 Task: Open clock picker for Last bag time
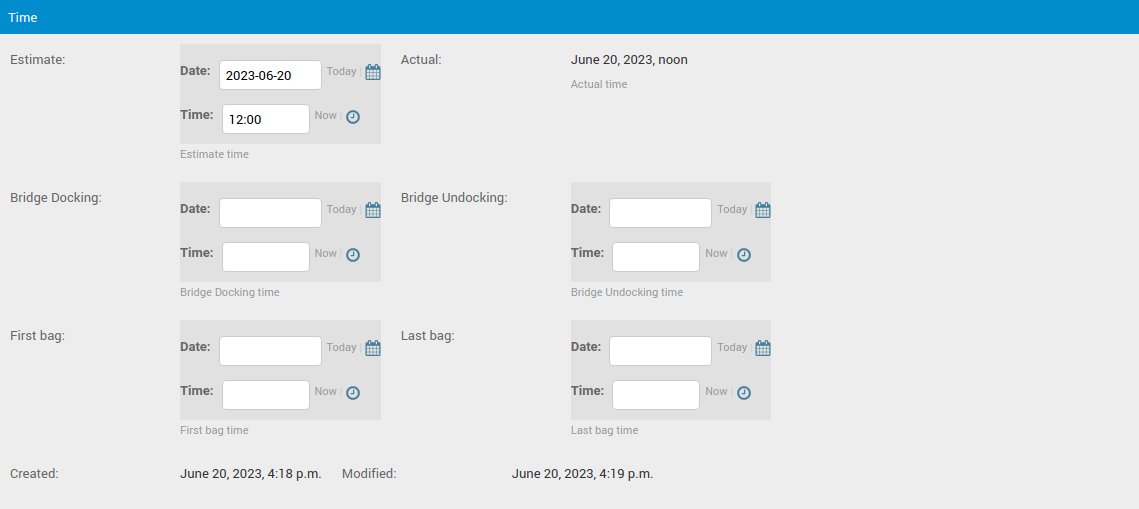tap(744, 393)
